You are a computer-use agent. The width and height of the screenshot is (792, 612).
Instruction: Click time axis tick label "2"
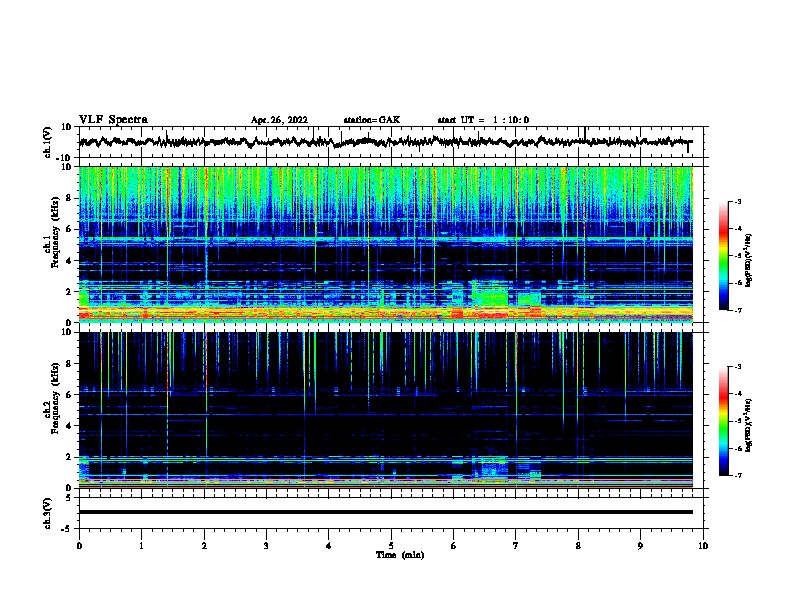click(x=204, y=546)
